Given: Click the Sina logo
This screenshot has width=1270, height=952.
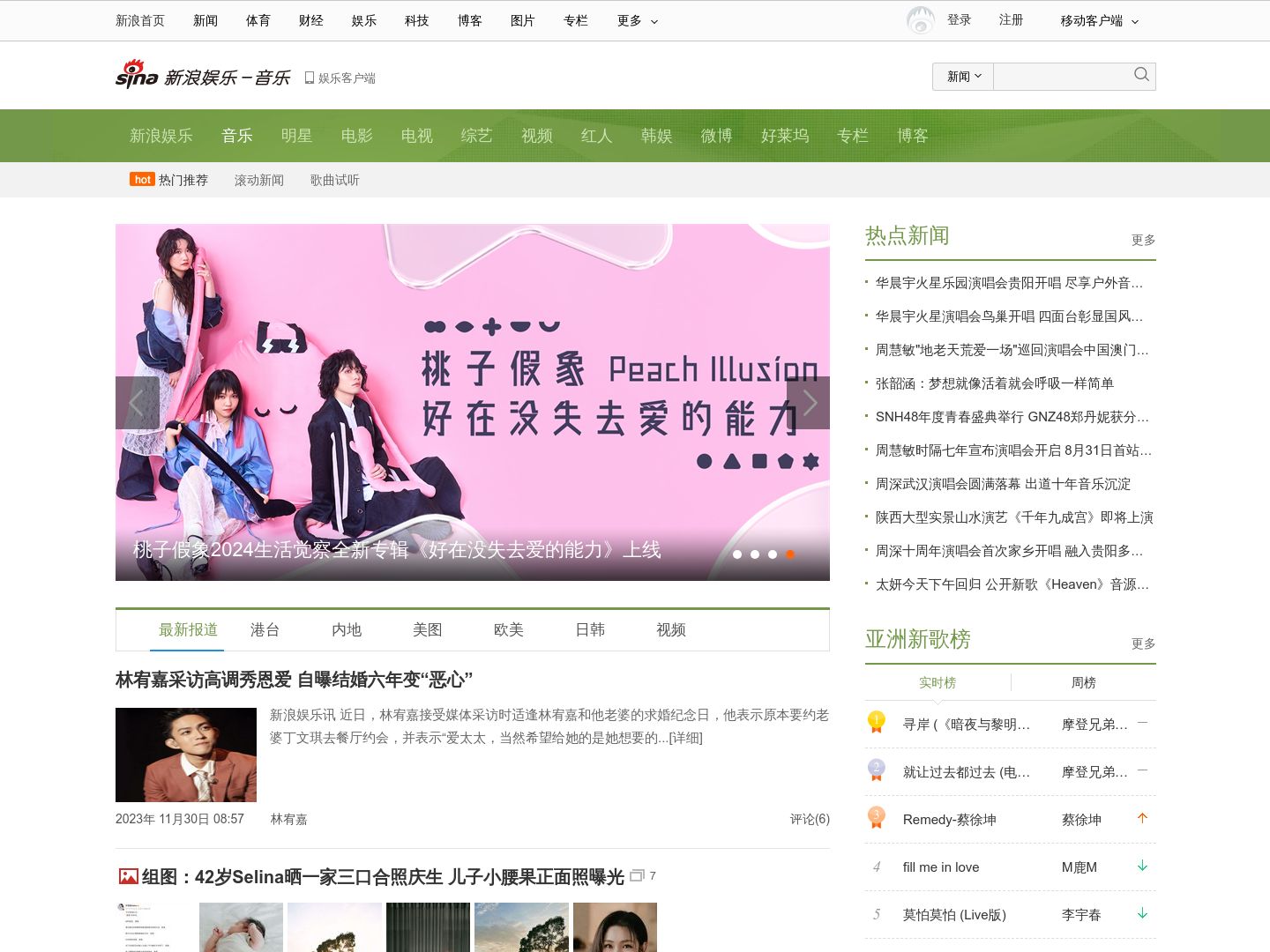Looking at the screenshot, I should [137, 75].
